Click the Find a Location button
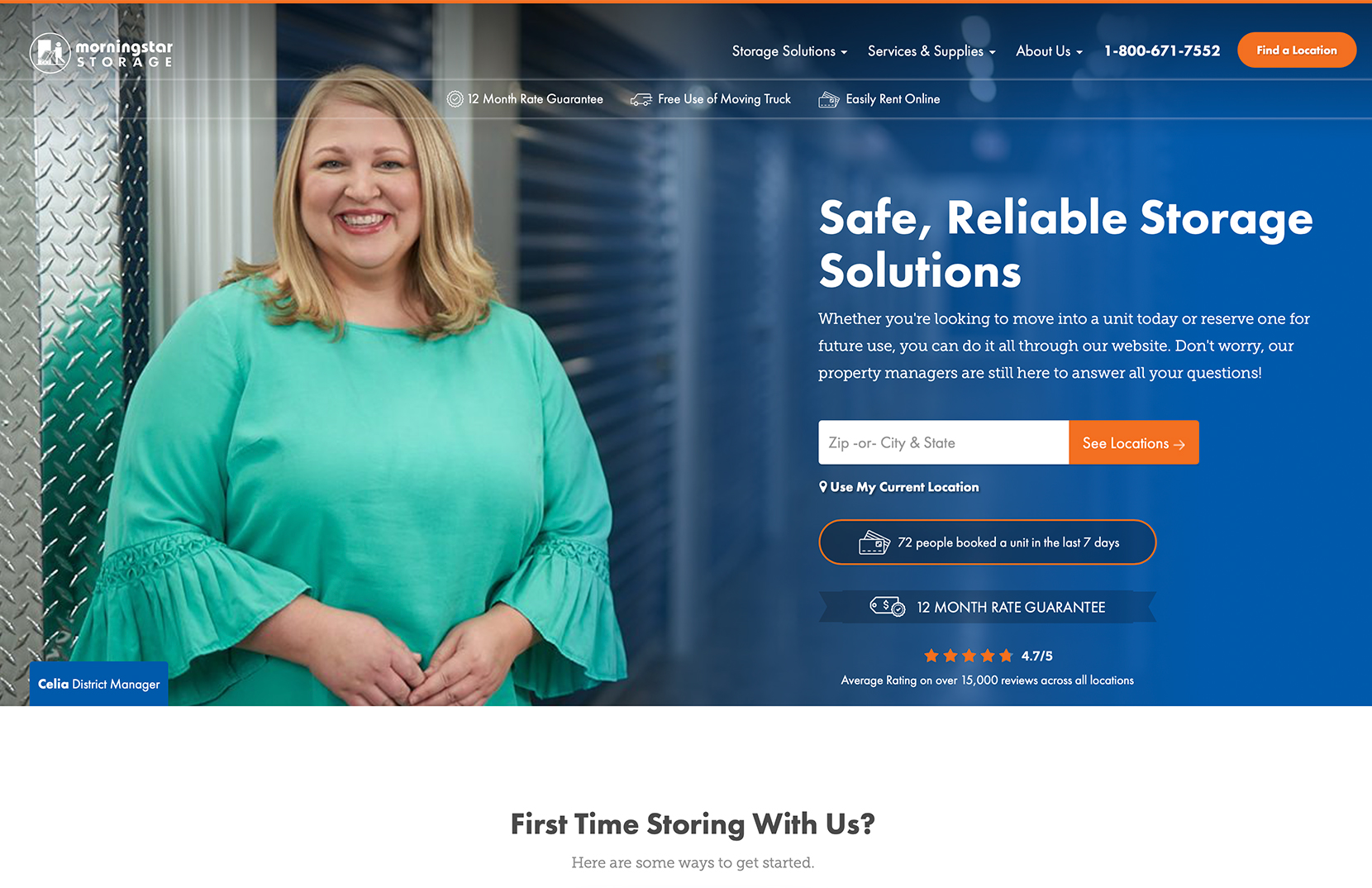 (x=1297, y=50)
